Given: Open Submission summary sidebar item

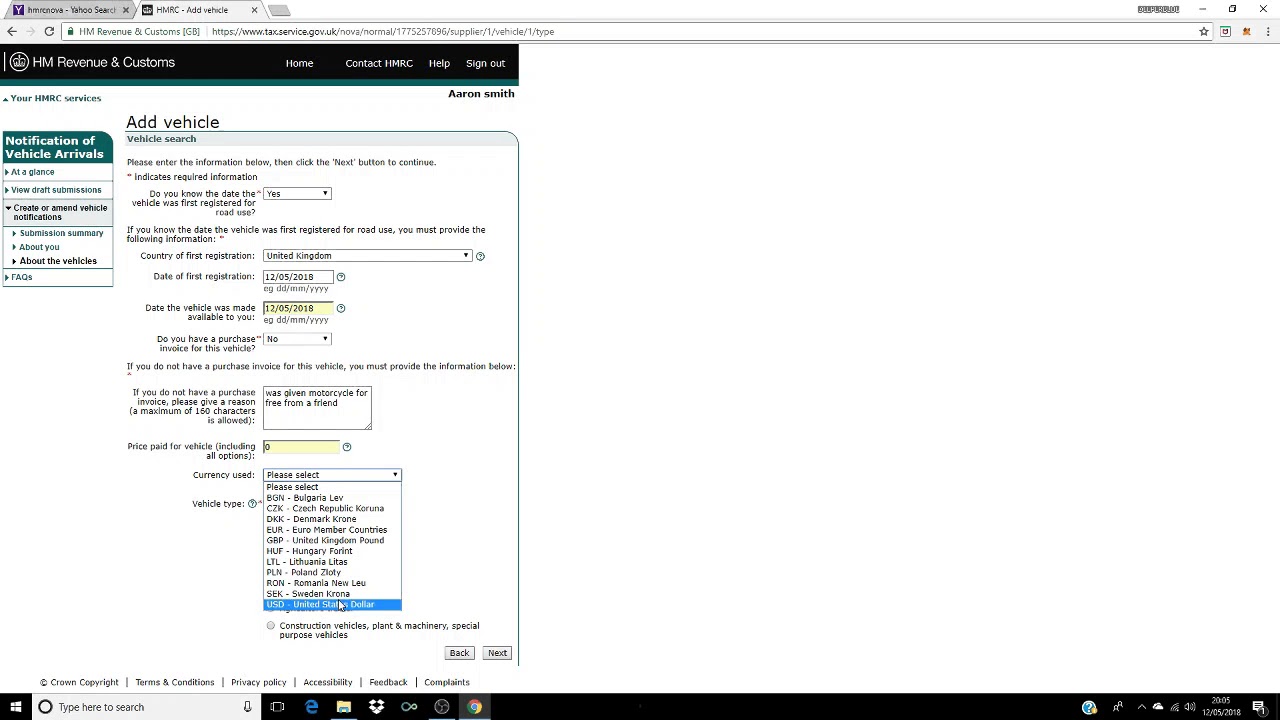Looking at the screenshot, I should (61, 233).
